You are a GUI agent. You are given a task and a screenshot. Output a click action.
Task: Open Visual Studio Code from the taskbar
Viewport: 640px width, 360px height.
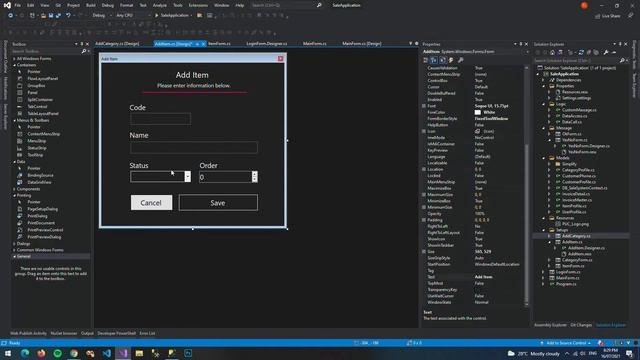pos(107,353)
